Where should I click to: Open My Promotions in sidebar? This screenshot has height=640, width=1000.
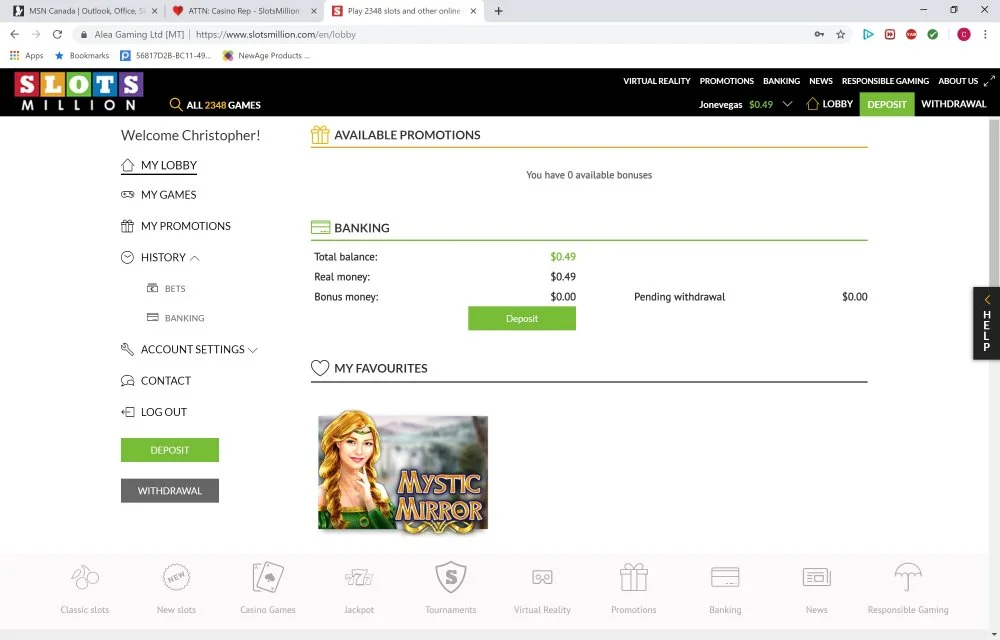pos(176,226)
